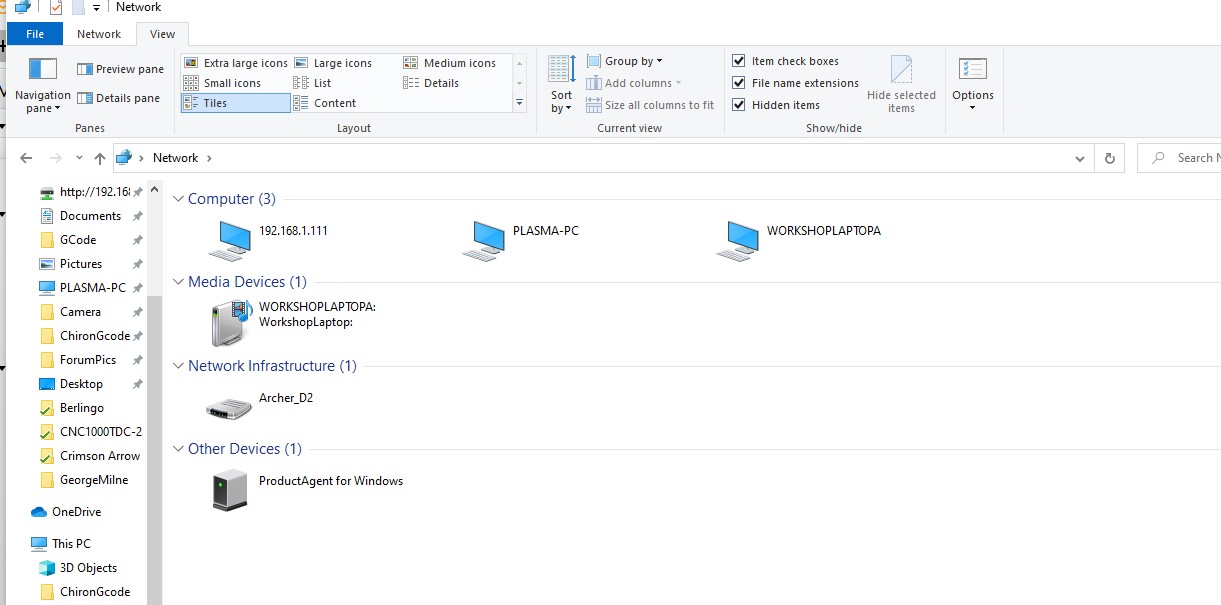Select the View ribbon tab
The image size is (1221, 605).
coord(162,34)
